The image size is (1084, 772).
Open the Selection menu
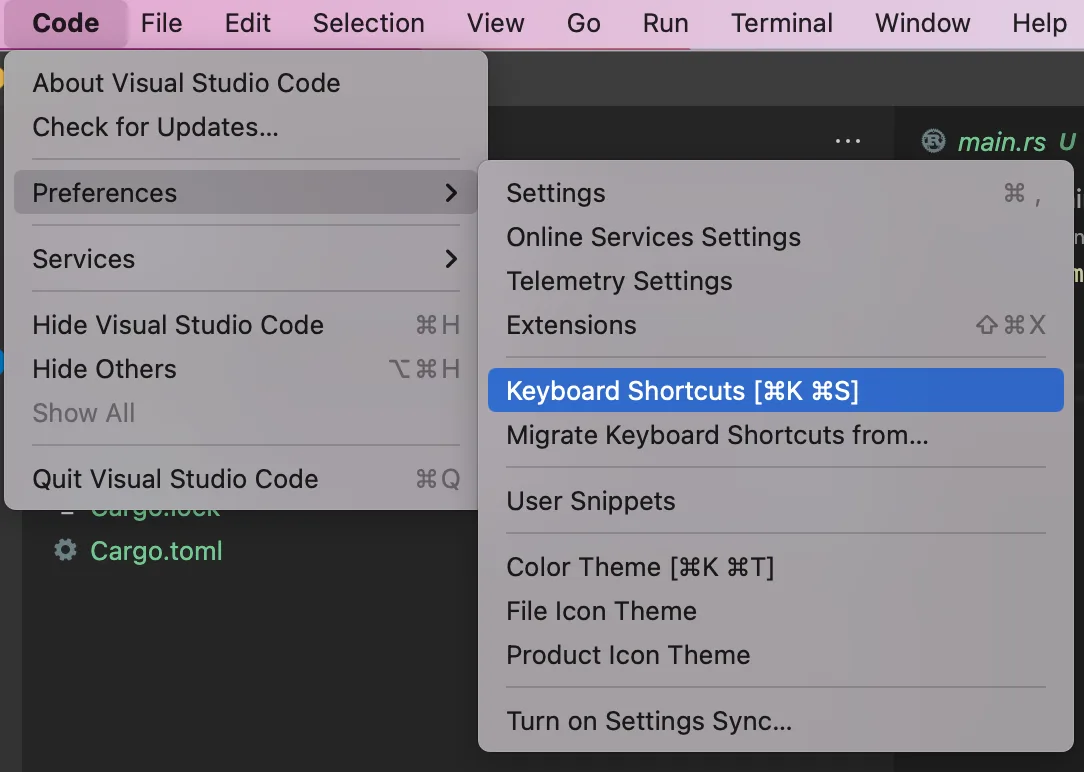tap(368, 23)
